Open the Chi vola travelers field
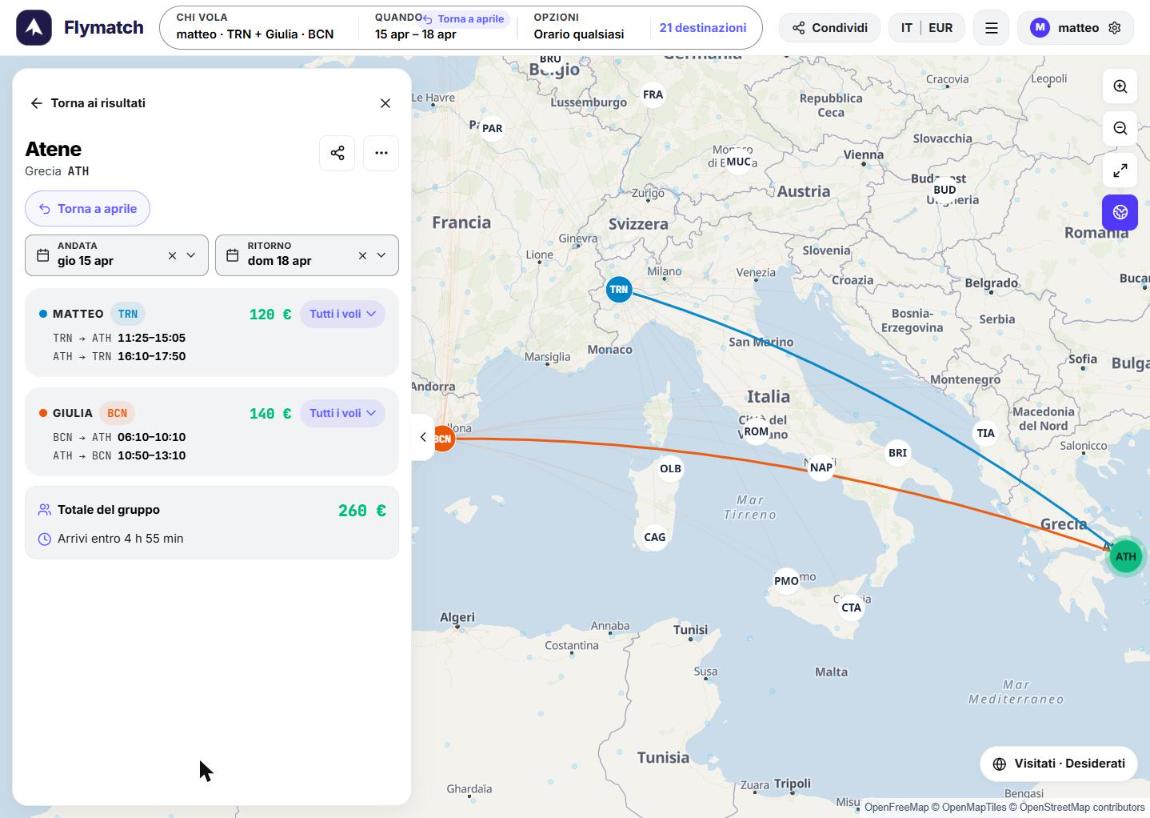 pos(255,27)
